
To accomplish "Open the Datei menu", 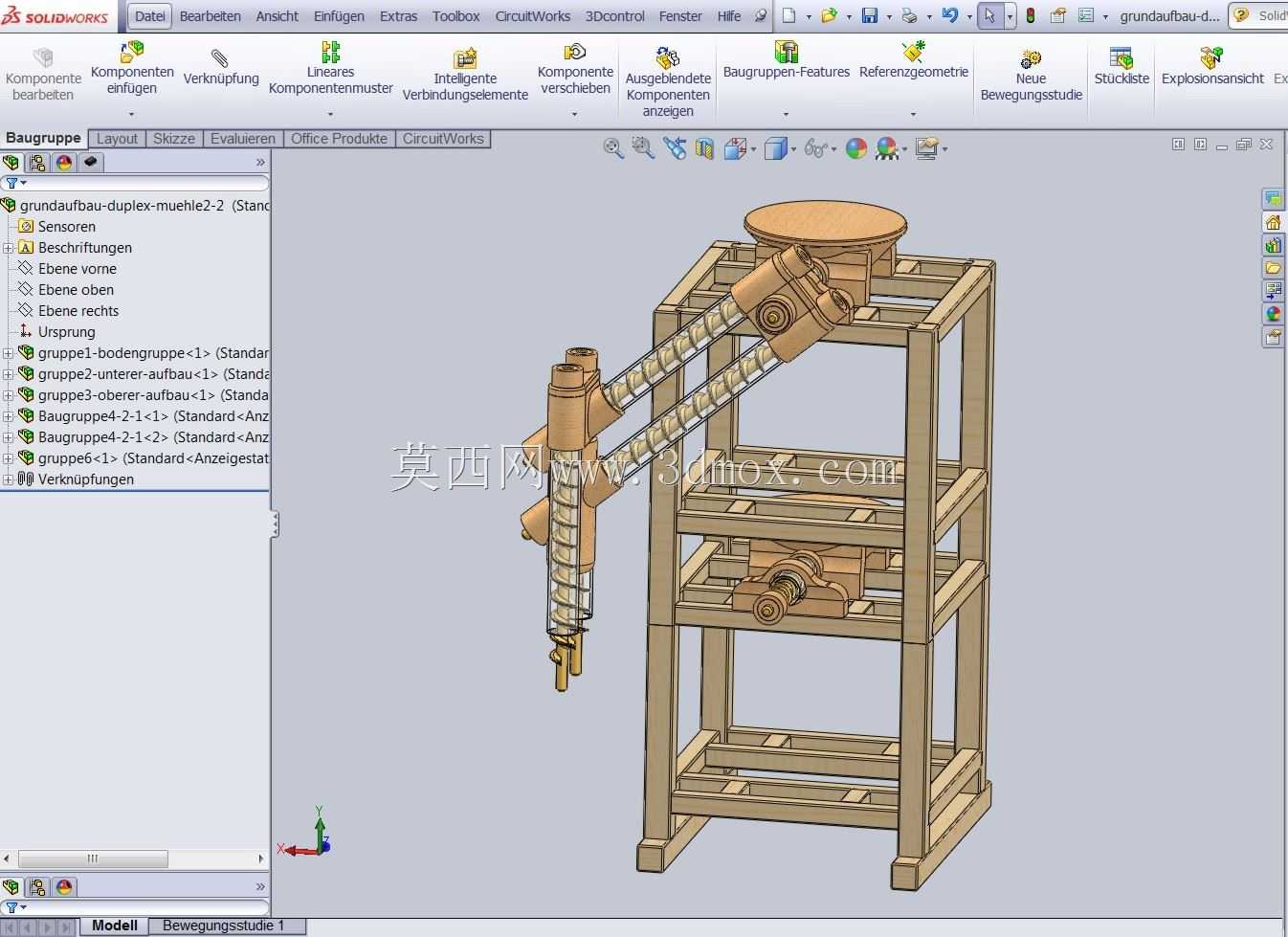I will (149, 16).
